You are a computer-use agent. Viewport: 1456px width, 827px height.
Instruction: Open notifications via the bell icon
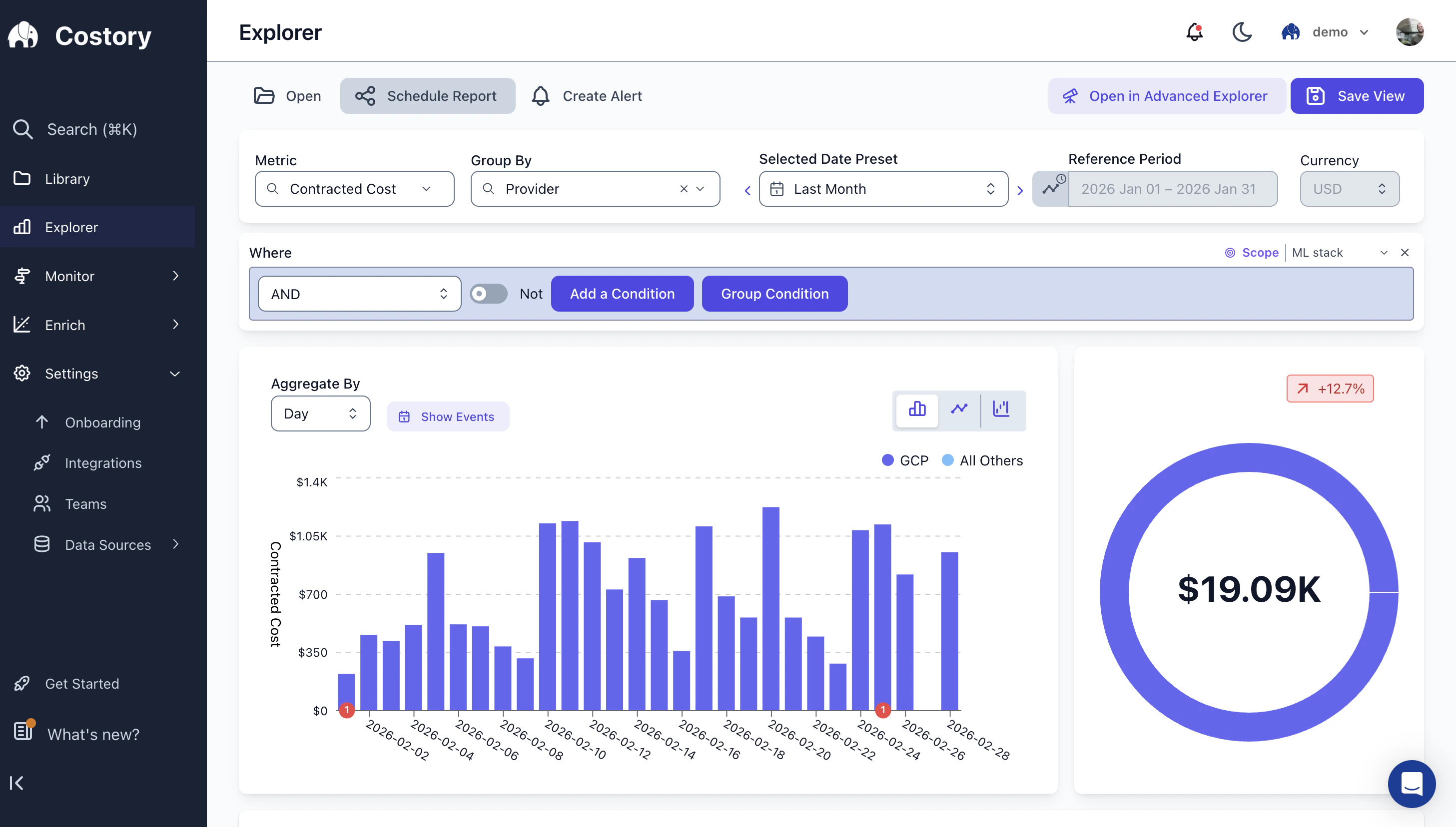click(x=1194, y=32)
